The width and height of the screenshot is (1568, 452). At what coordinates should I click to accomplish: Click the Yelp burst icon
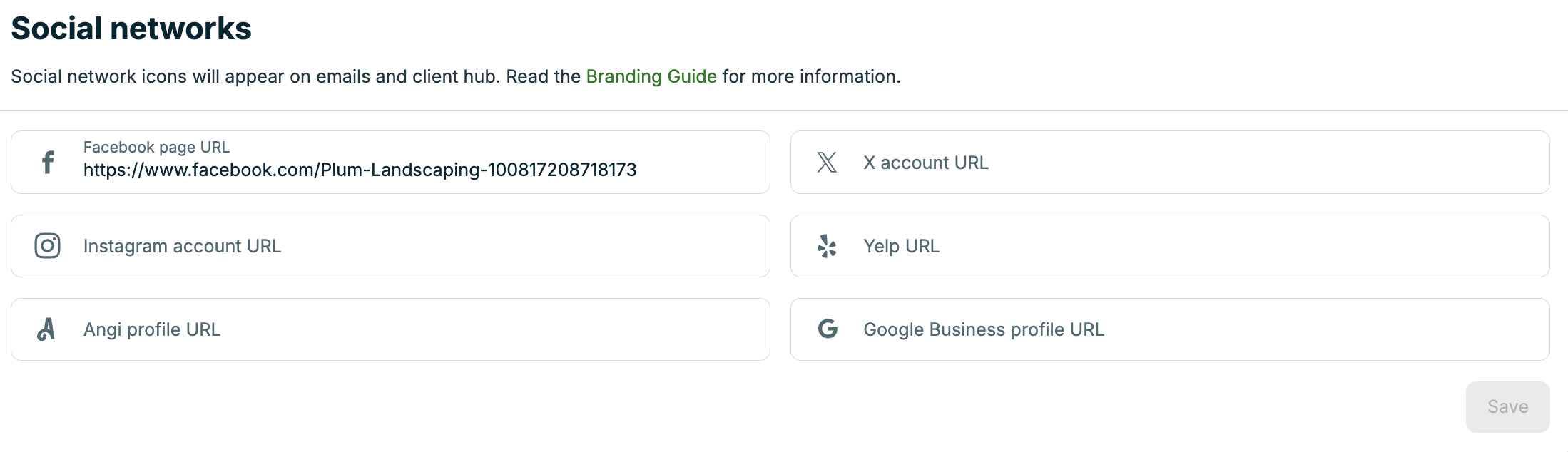click(827, 246)
